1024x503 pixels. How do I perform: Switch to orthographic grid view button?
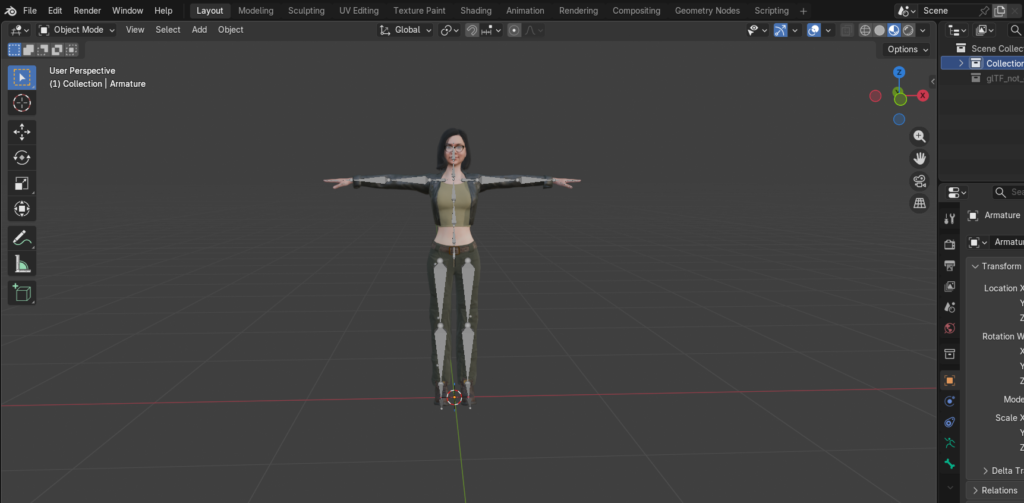coord(920,203)
